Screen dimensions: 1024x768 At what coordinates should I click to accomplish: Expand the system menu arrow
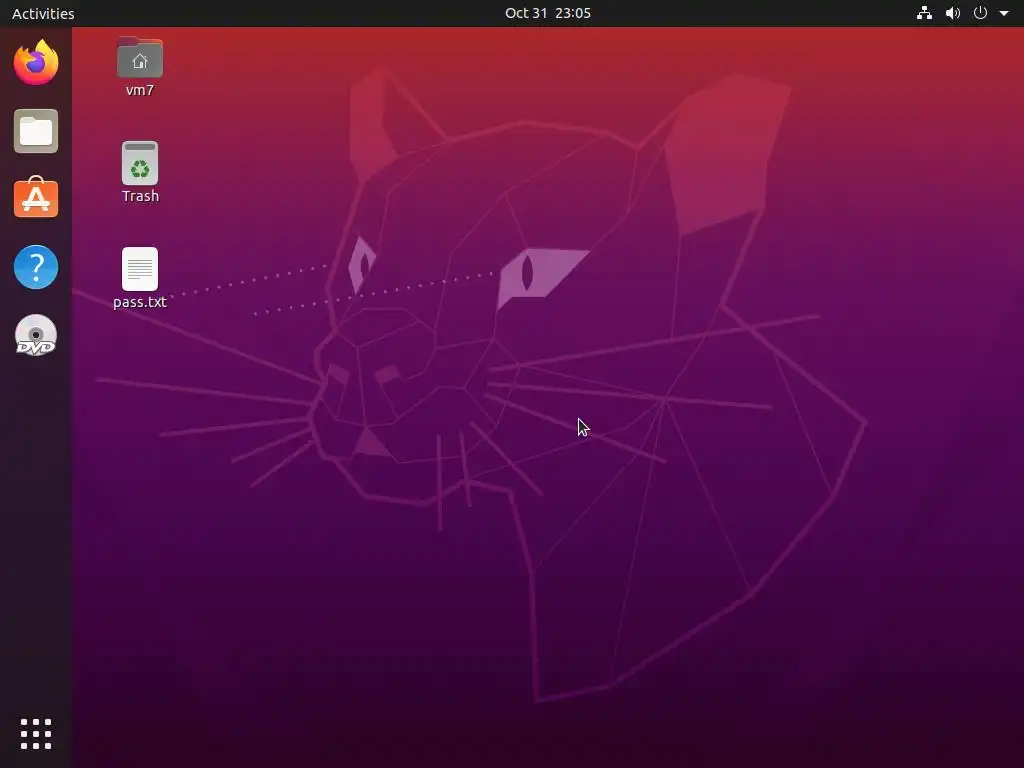pos(1004,13)
